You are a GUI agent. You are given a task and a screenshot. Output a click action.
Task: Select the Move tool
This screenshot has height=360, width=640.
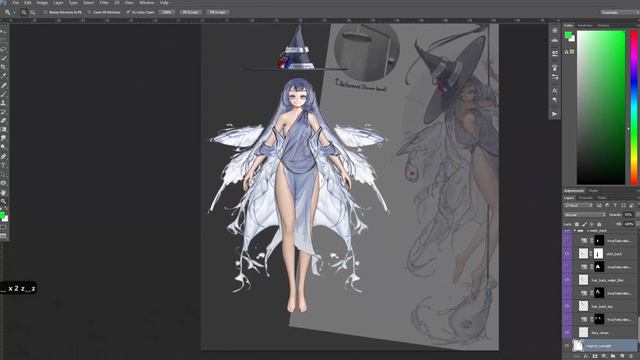pos(4,31)
